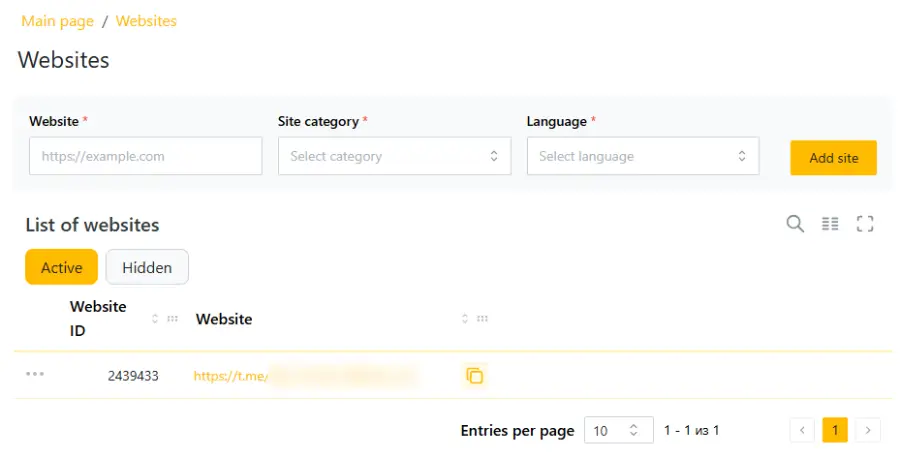The image size is (900, 458).
Task: Open the Select category dropdown
Action: [394, 156]
